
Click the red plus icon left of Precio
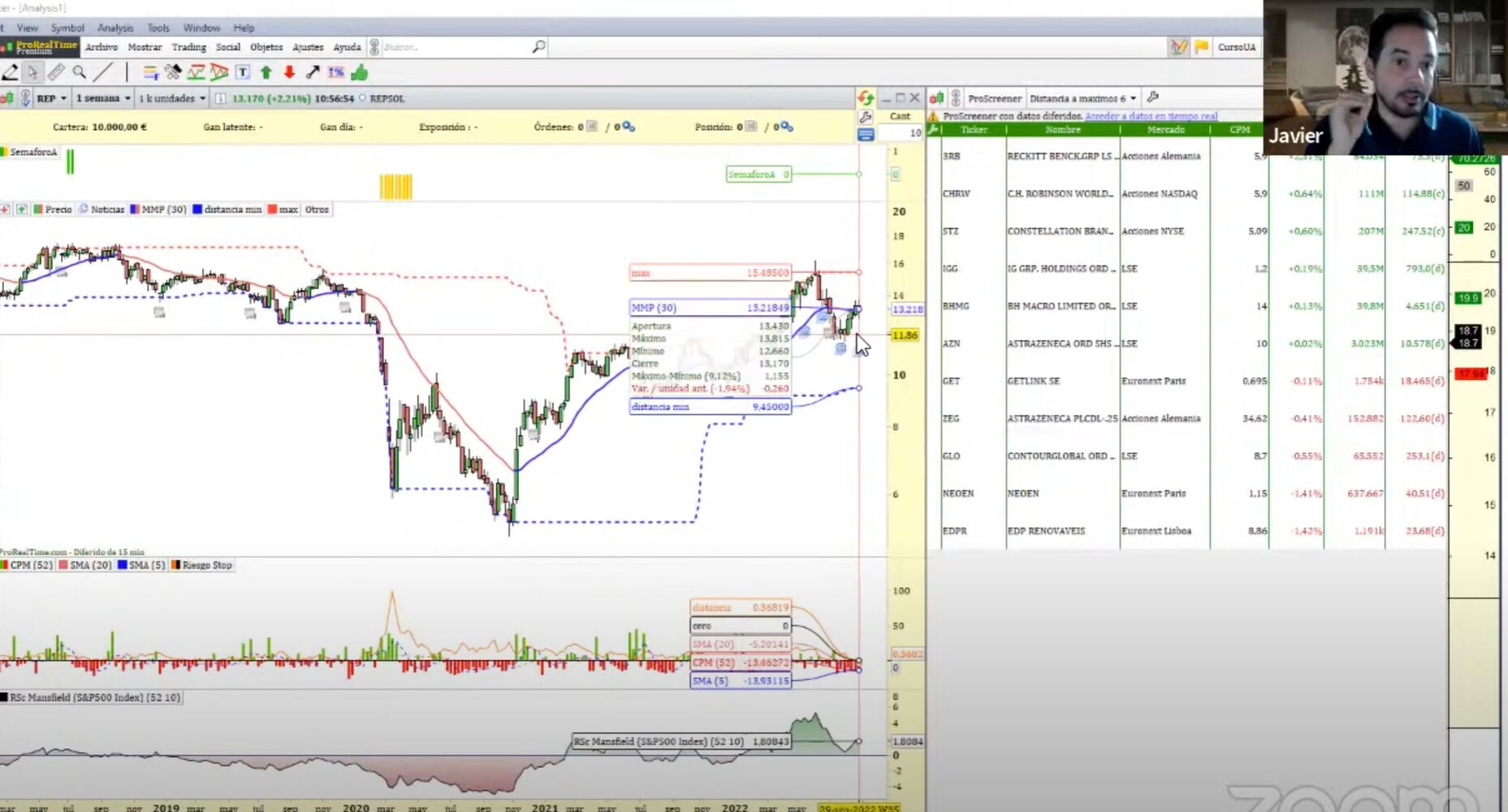coord(5,209)
